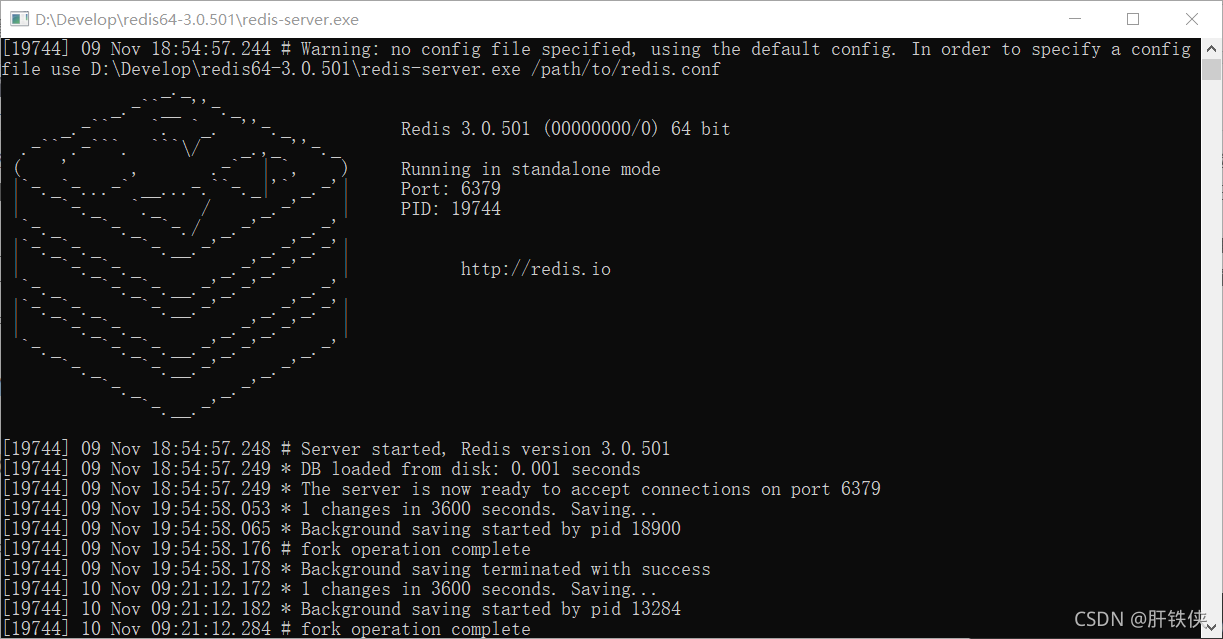Maximize the redis-server console window

(x=1133, y=19)
